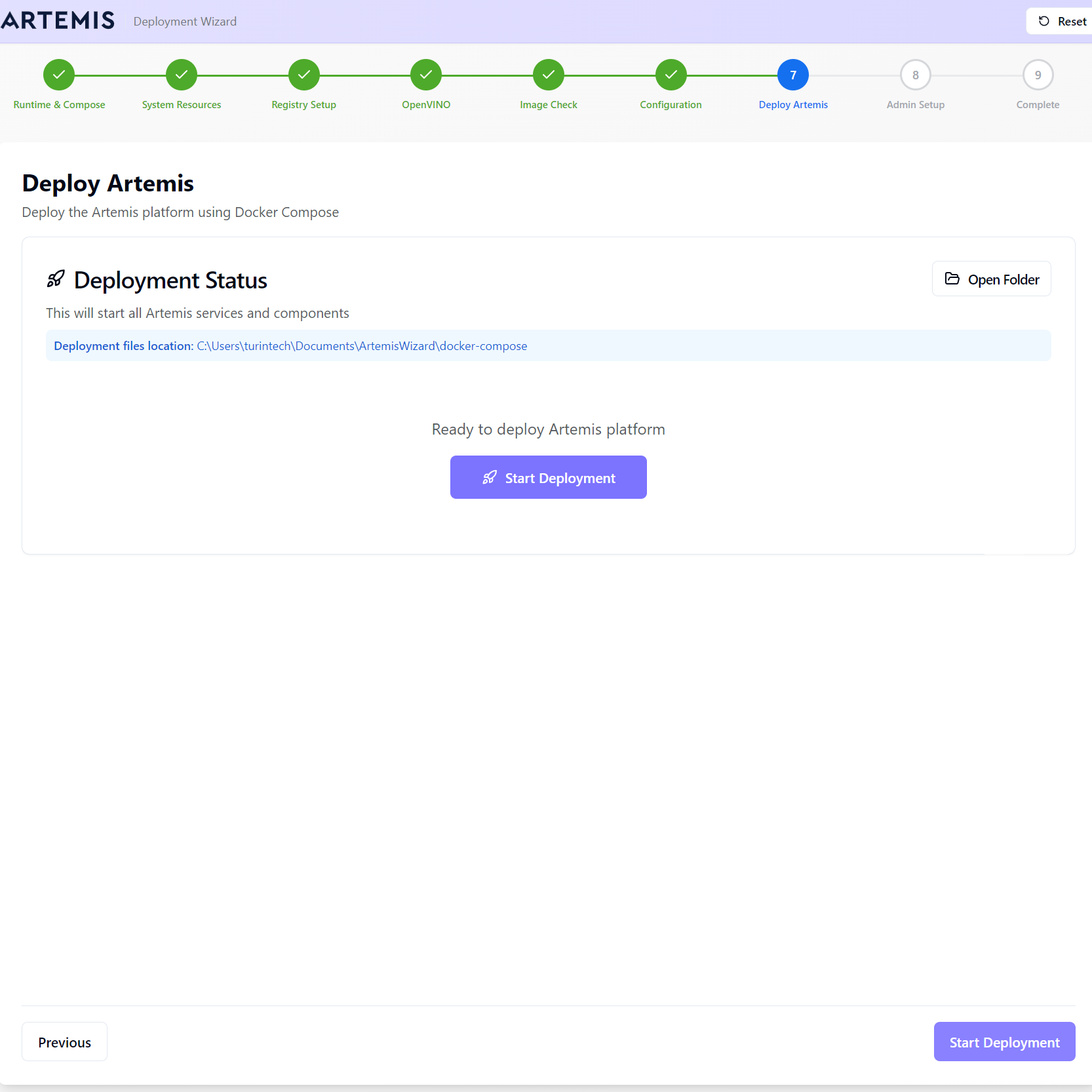Click the ARTEMIS logo in the top bar
Viewport: 1092px width, 1092px height.
pos(58,20)
